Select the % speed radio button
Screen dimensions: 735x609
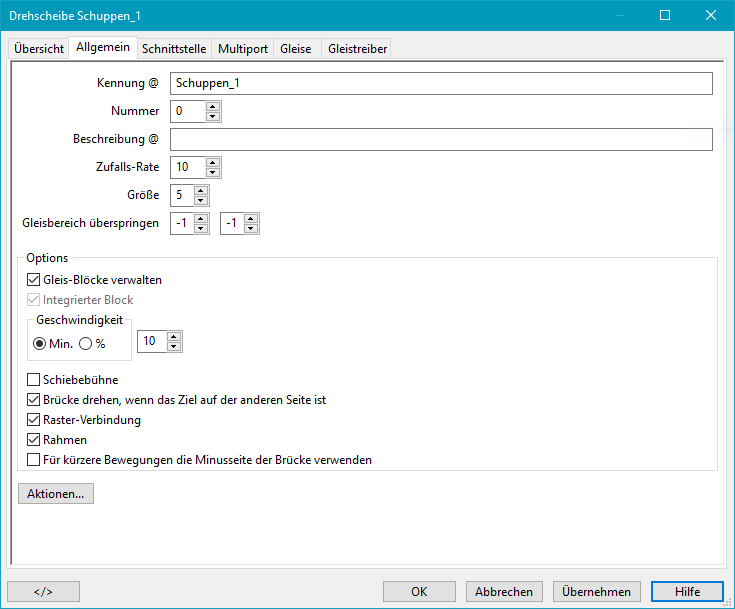coord(85,343)
